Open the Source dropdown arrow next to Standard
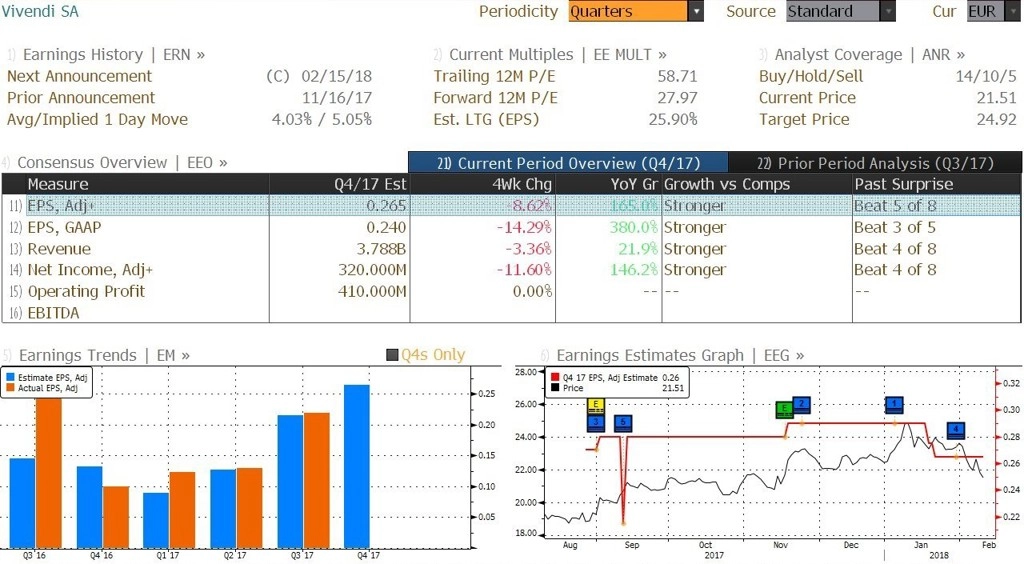1024x564 pixels. 888,11
